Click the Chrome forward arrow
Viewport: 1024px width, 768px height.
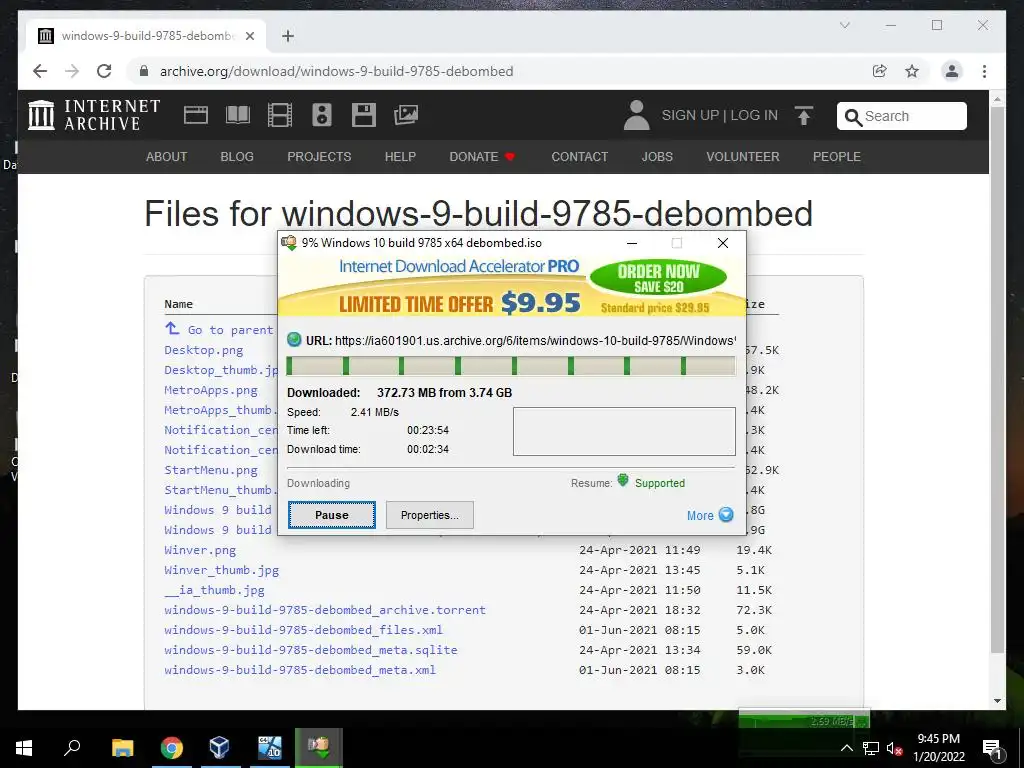[72, 71]
